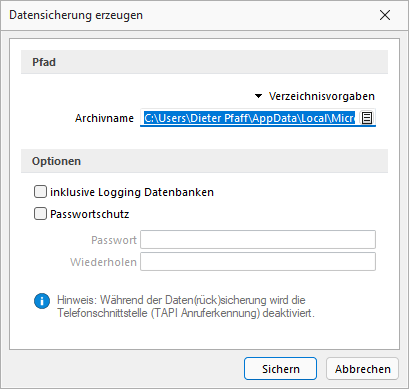Click the Passwortschutz label text

[x=90, y=214]
